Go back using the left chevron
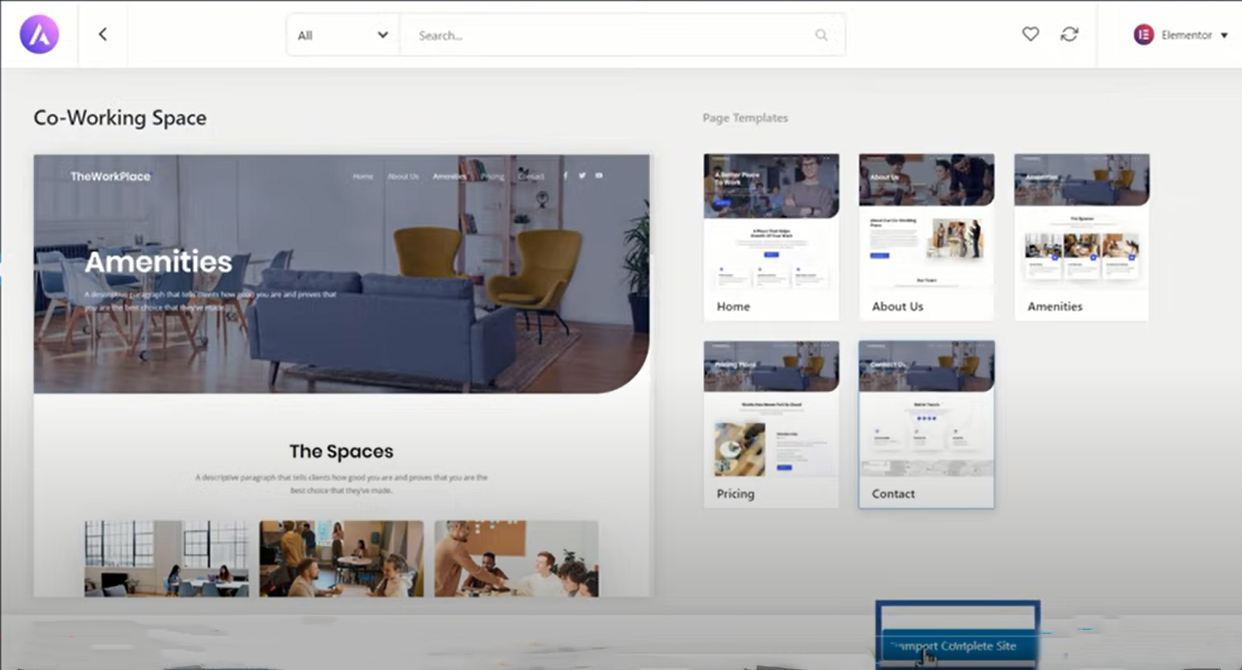This screenshot has height=670, width=1242. pyautogui.click(x=102, y=34)
